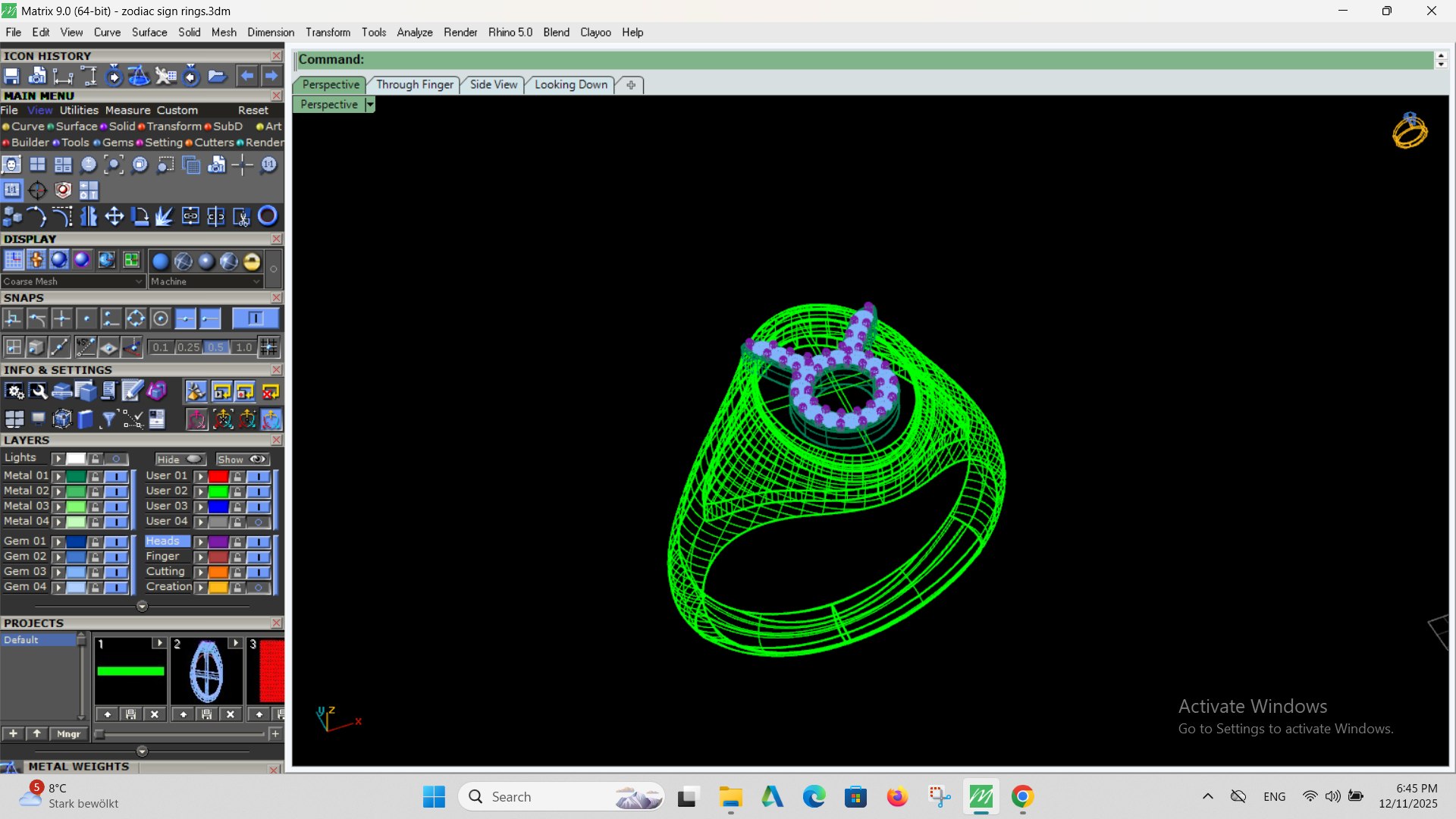Open project thumbnail 2 ring preview

coord(206,671)
